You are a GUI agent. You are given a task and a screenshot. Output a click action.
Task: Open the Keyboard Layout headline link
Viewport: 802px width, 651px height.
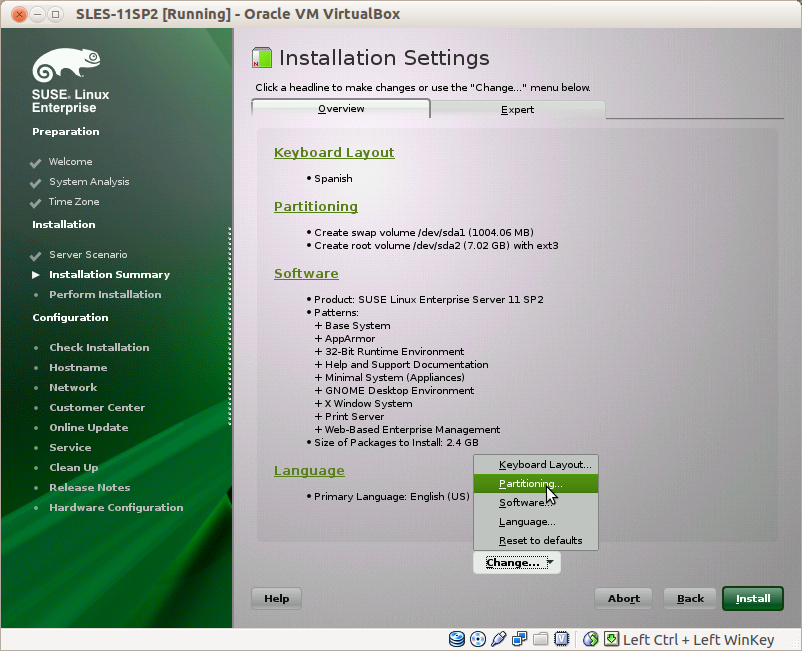(x=334, y=152)
